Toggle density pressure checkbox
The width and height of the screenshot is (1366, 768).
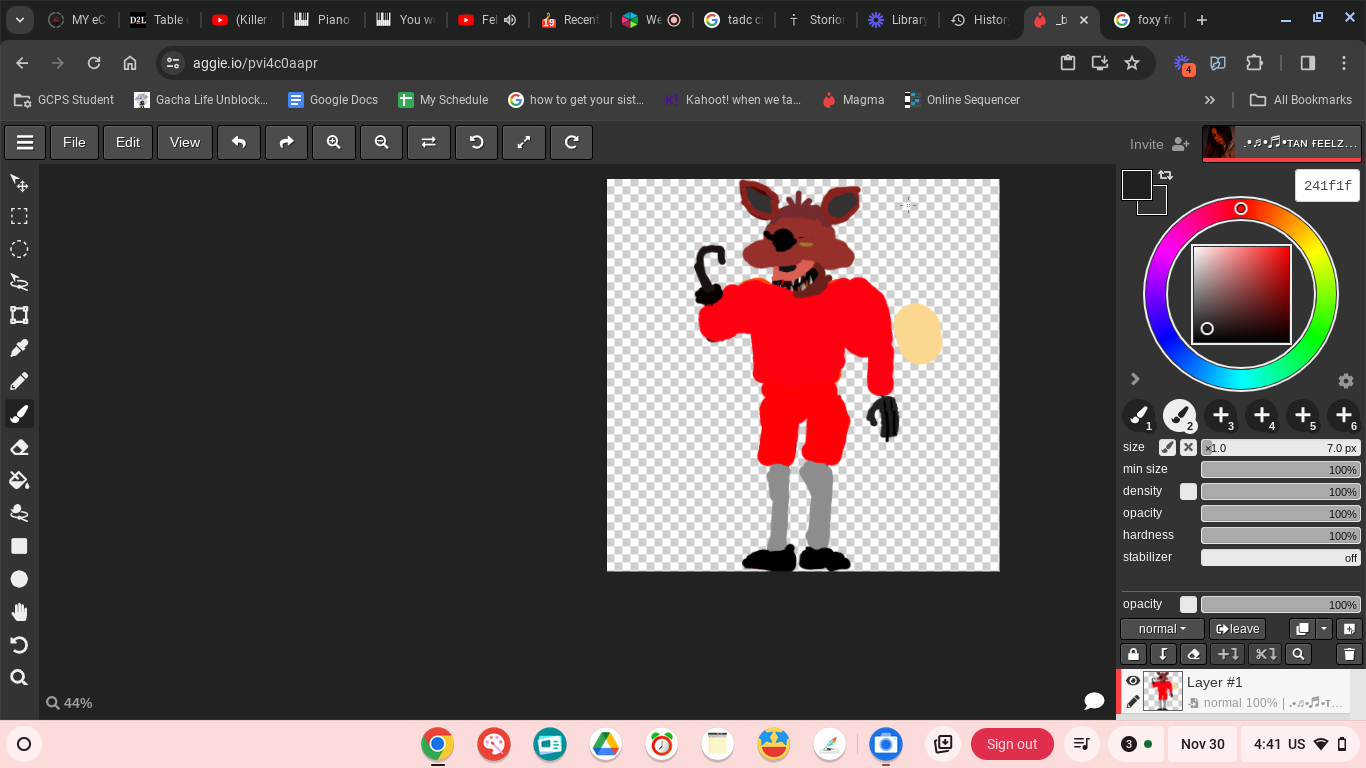pyautogui.click(x=1188, y=491)
